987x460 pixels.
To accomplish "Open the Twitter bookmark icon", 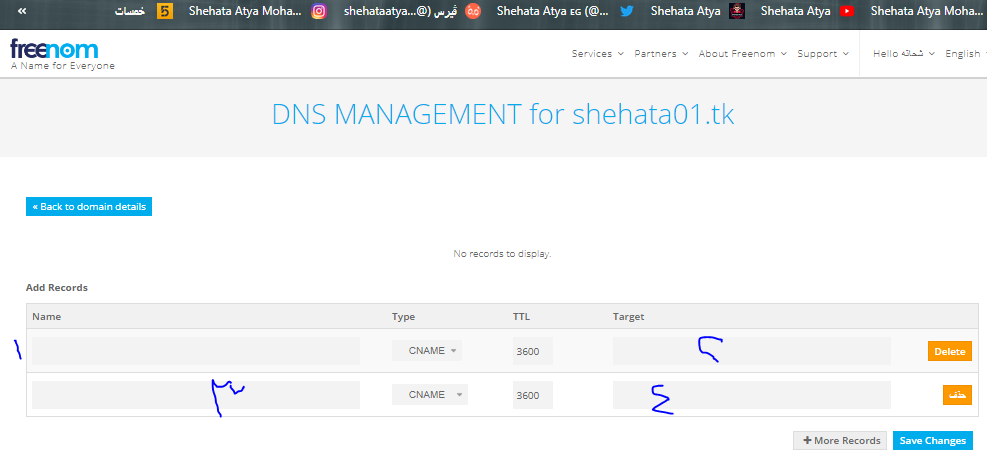I will (626, 11).
